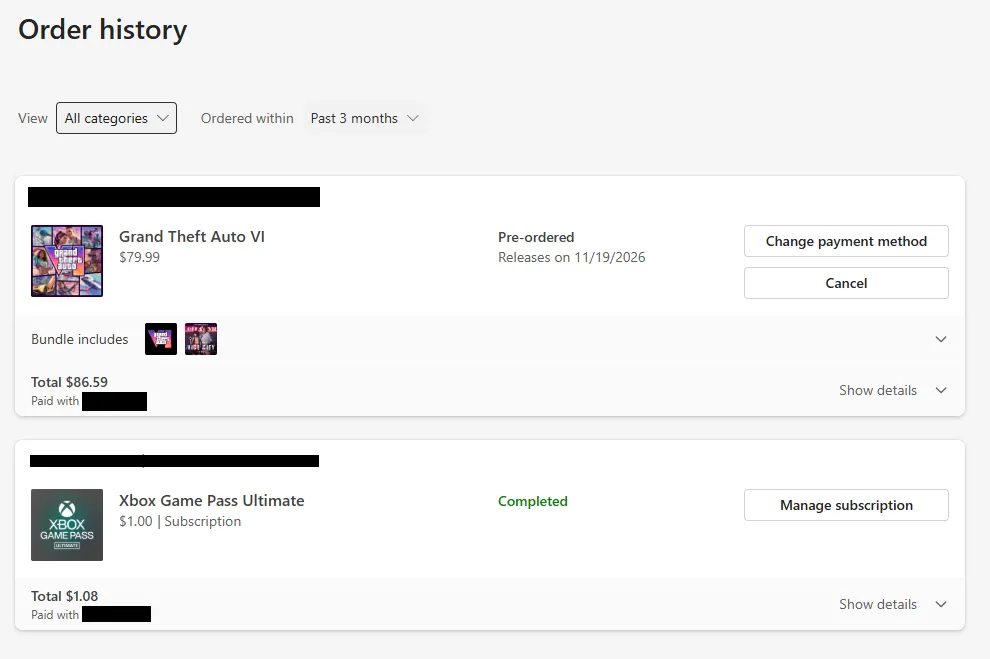Click the chevron beside Game Pass Show details
The width and height of the screenshot is (990, 659).
pyautogui.click(x=941, y=604)
